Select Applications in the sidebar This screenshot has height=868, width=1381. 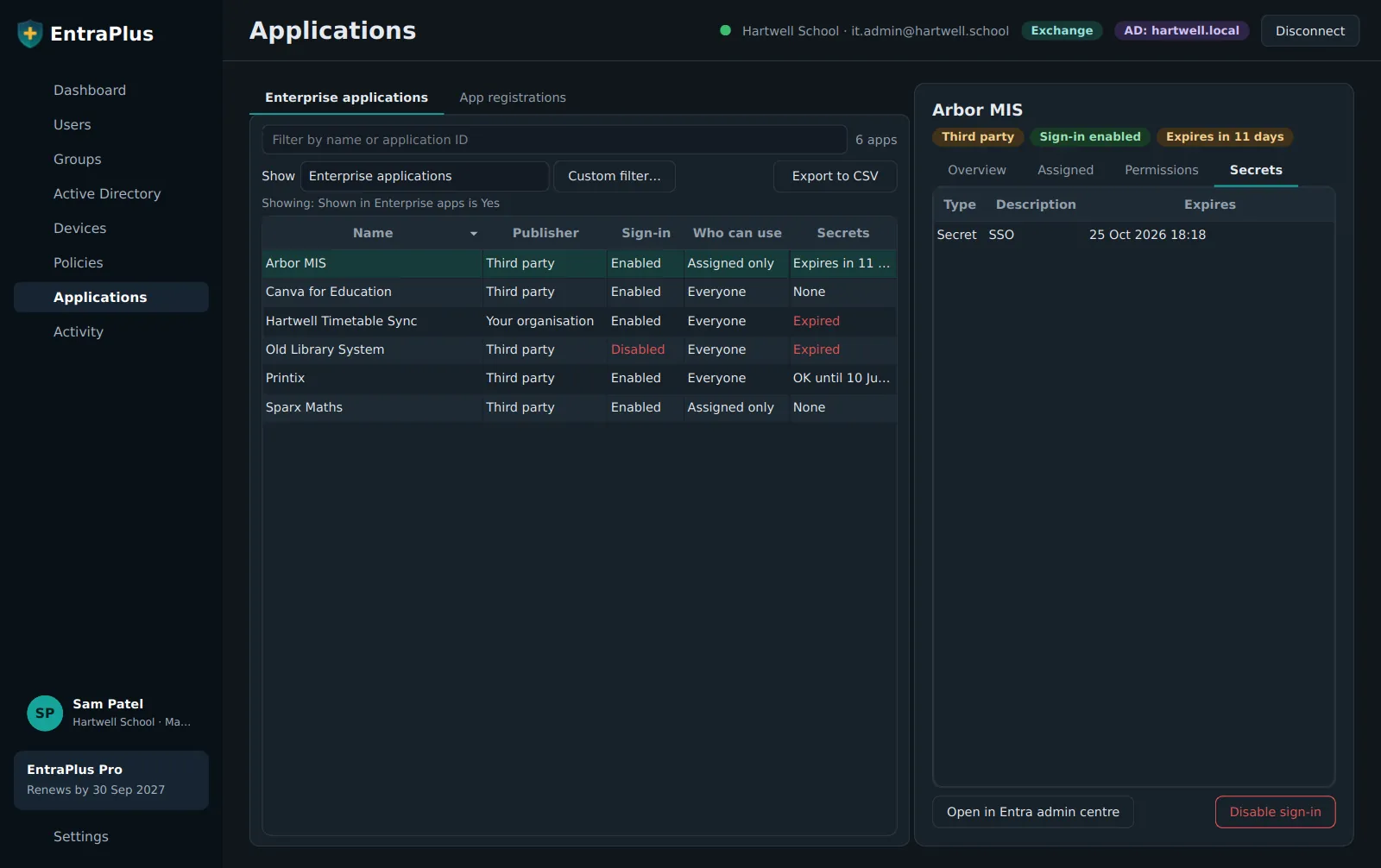(111, 297)
